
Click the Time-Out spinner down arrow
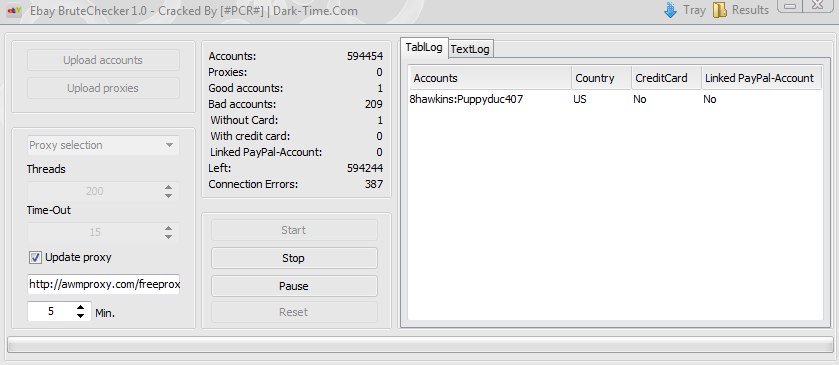(x=169, y=237)
